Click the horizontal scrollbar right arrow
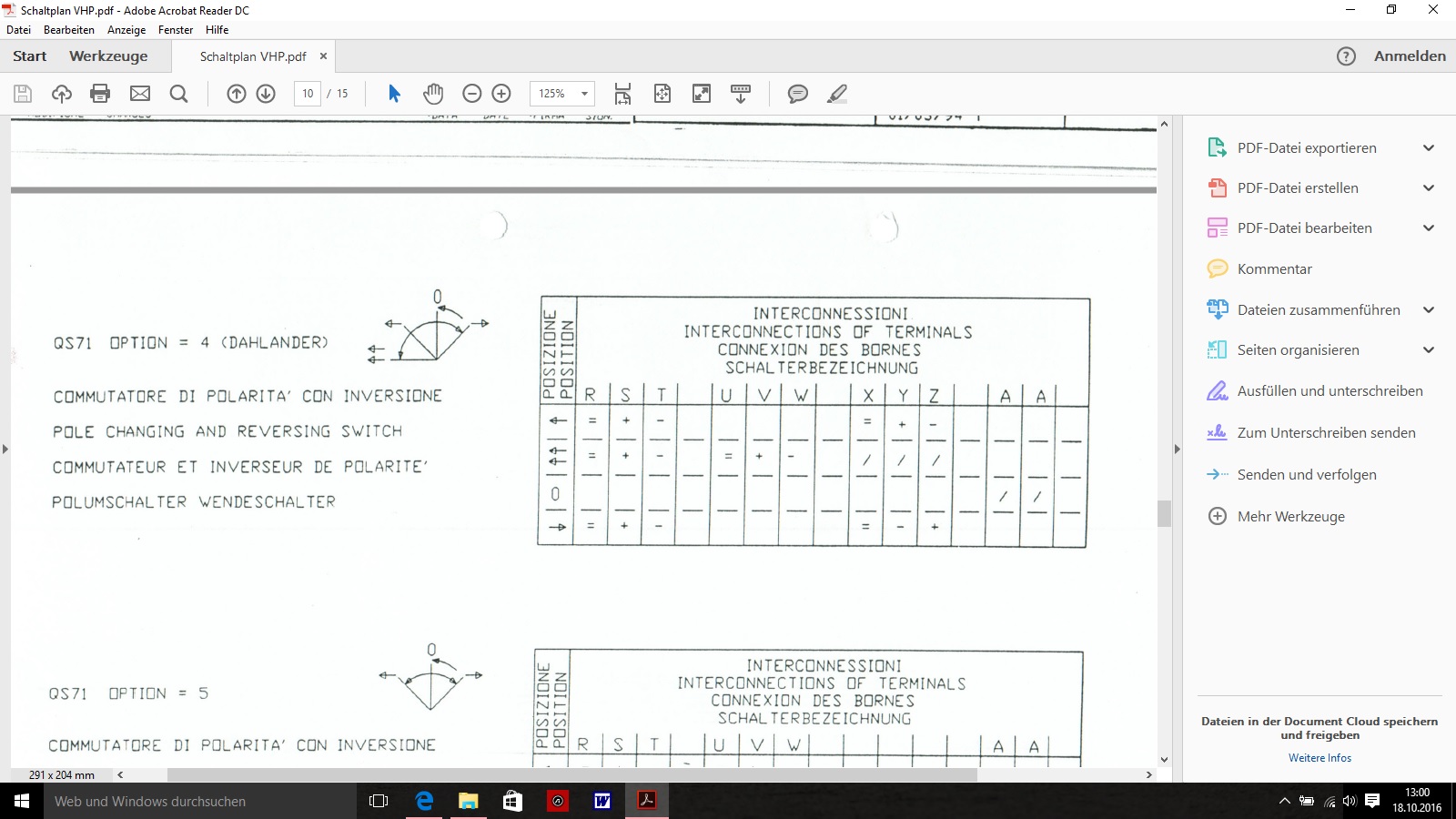The image size is (1456, 819). [1149, 774]
